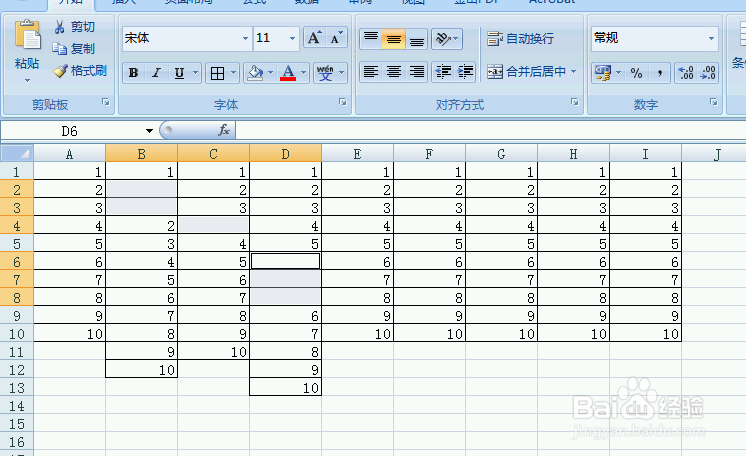The height and width of the screenshot is (456, 746).
Task: Select row 13 header
Action: tap(17, 388)
